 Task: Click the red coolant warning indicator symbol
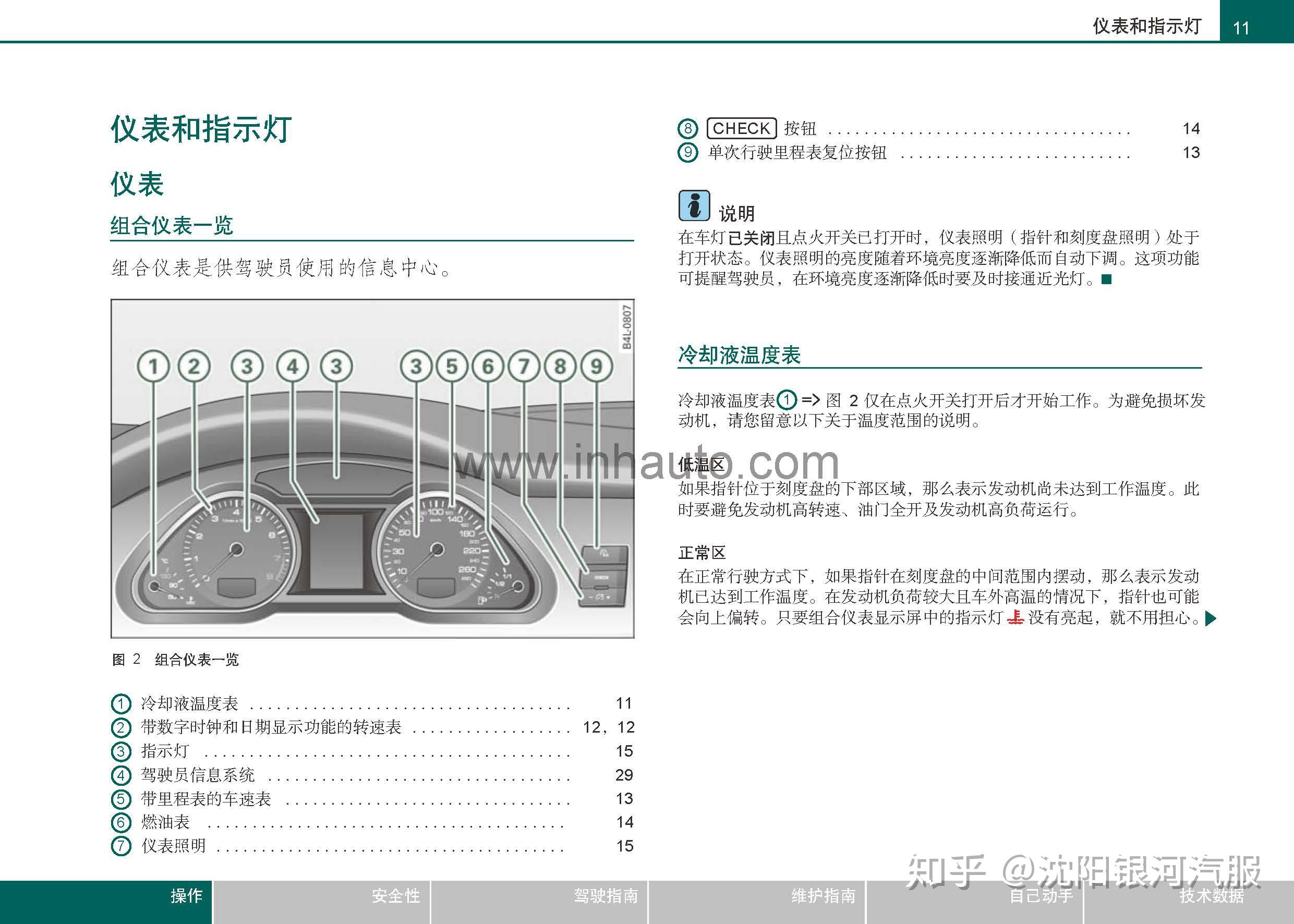pyautogui.click(x=1015, y=617)
